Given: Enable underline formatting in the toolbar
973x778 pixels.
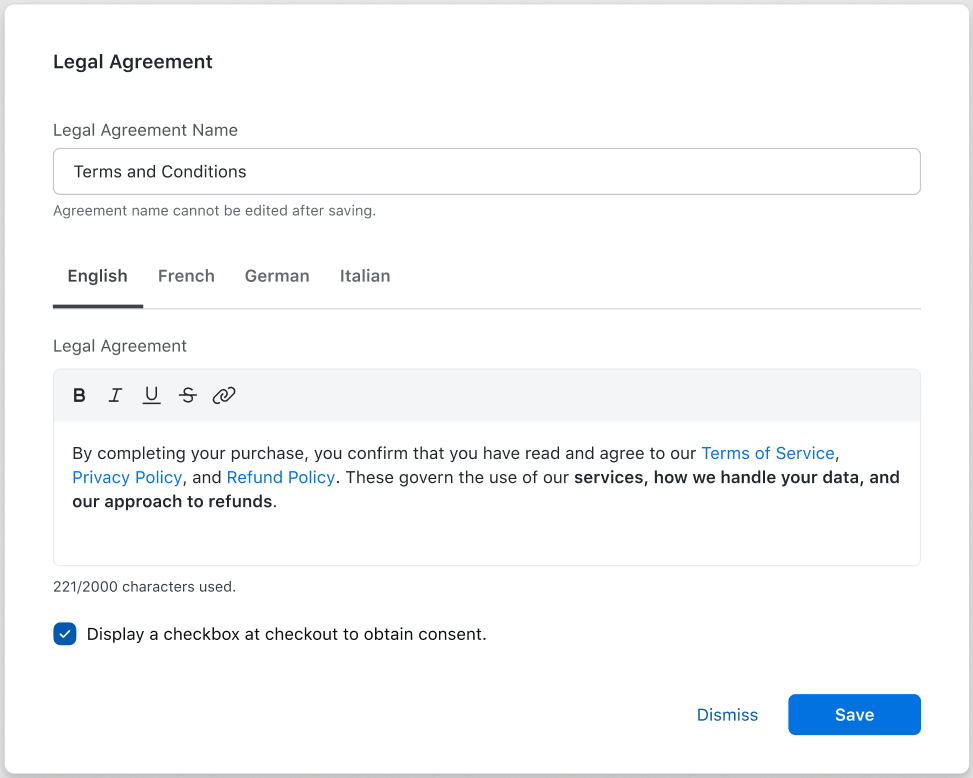Looking at the screenshot, I should (x=151, y=395).
